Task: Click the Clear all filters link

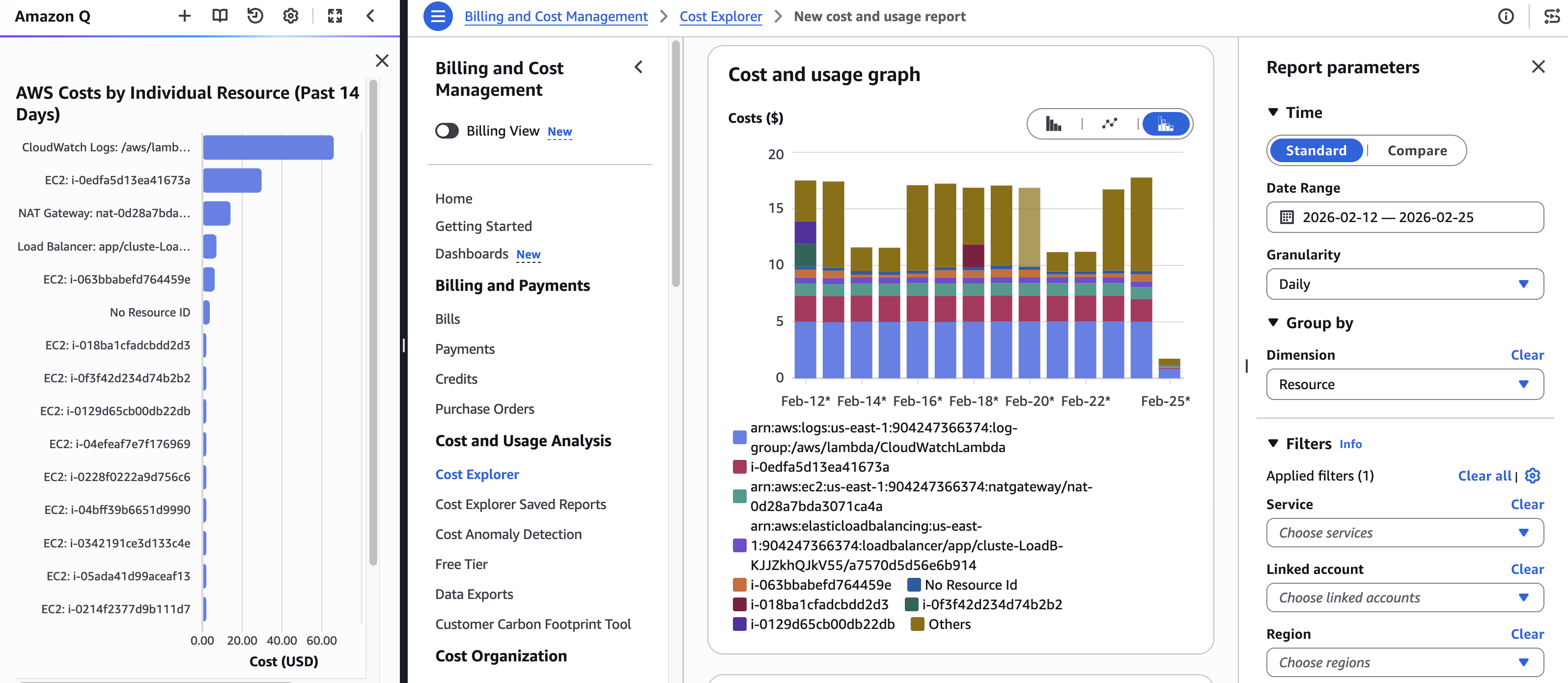Action: tap(1484, 476)
